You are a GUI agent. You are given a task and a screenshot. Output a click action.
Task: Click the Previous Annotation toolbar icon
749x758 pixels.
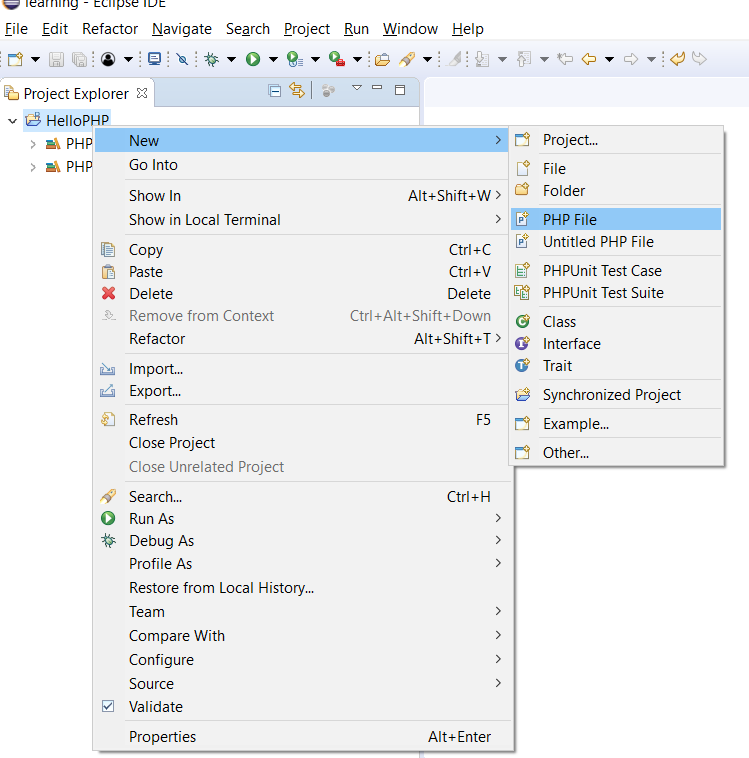(524, 59)
